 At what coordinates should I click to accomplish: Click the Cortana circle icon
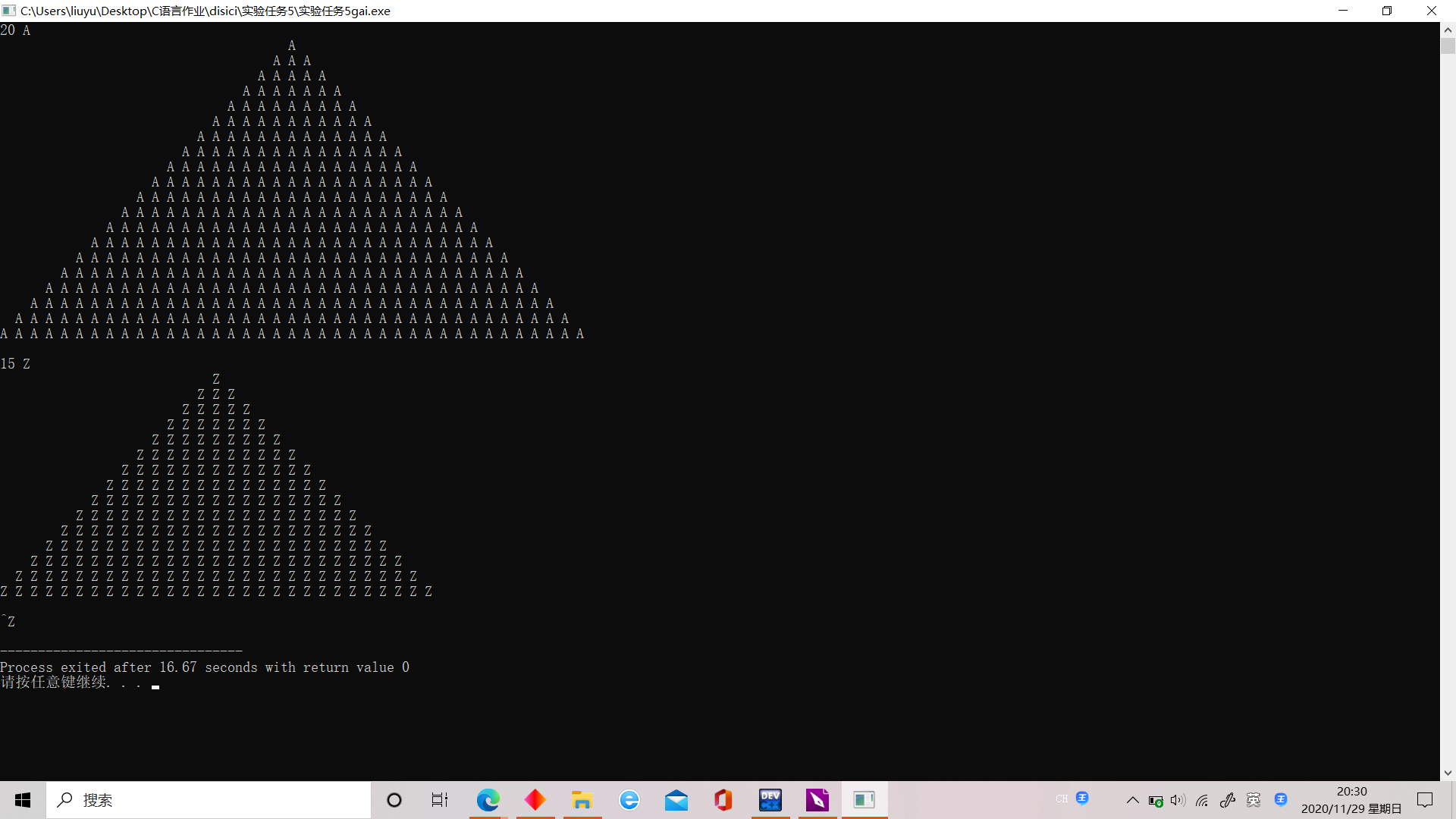394,800
